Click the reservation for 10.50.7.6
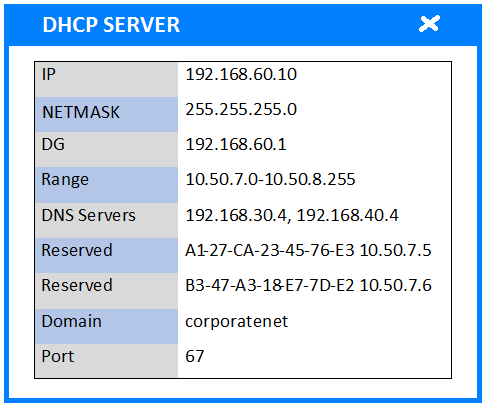The height and width of the screenshot is (407, 487). click(x=308, y=285)
